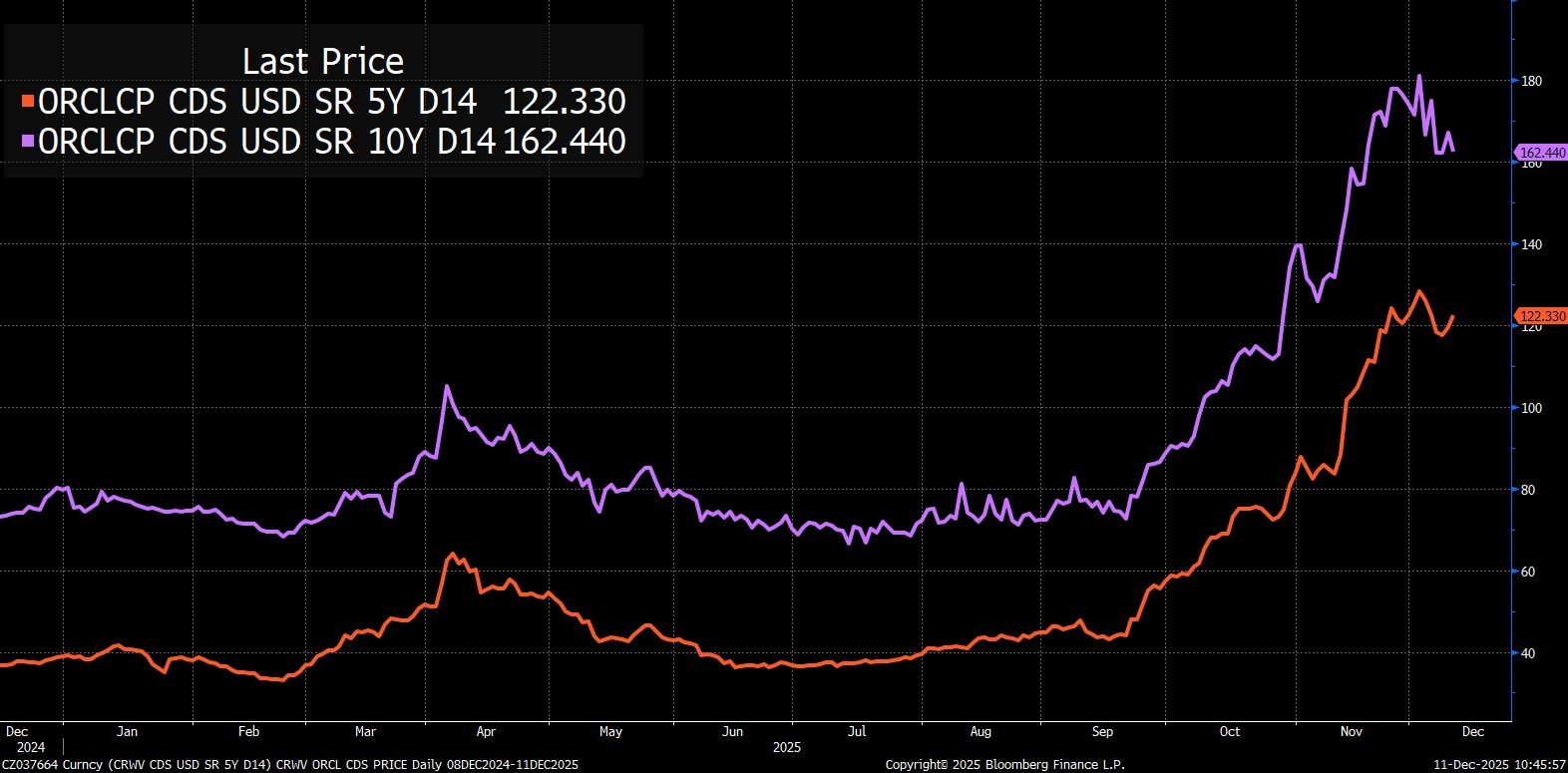Click the Jun x-axis label
Viewport: 1568px width, 773px height.
pos(732,731)
